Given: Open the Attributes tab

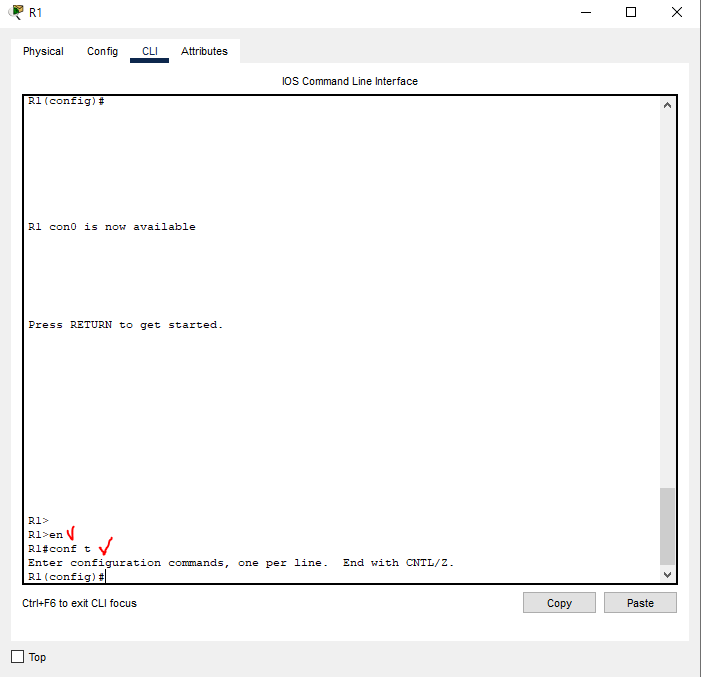Looking at the screenshot, I should (x=204, y=51).
